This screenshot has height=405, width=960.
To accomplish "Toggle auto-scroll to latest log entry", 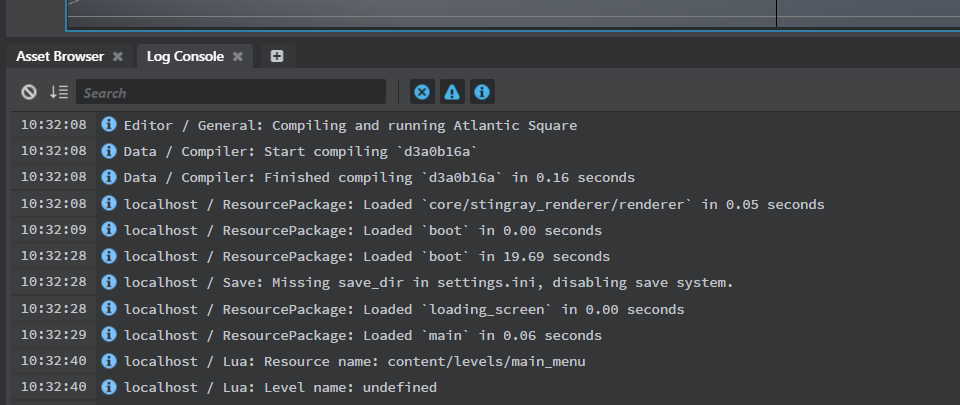I will pyautogui.click(x=59, y=93).
